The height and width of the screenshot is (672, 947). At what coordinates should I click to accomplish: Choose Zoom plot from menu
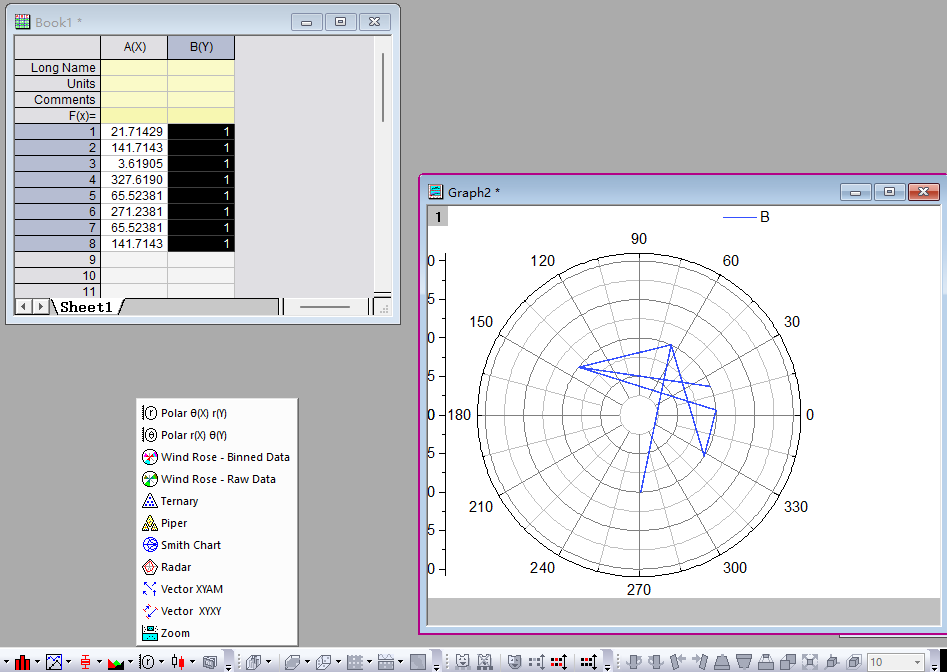click(166, 633)
